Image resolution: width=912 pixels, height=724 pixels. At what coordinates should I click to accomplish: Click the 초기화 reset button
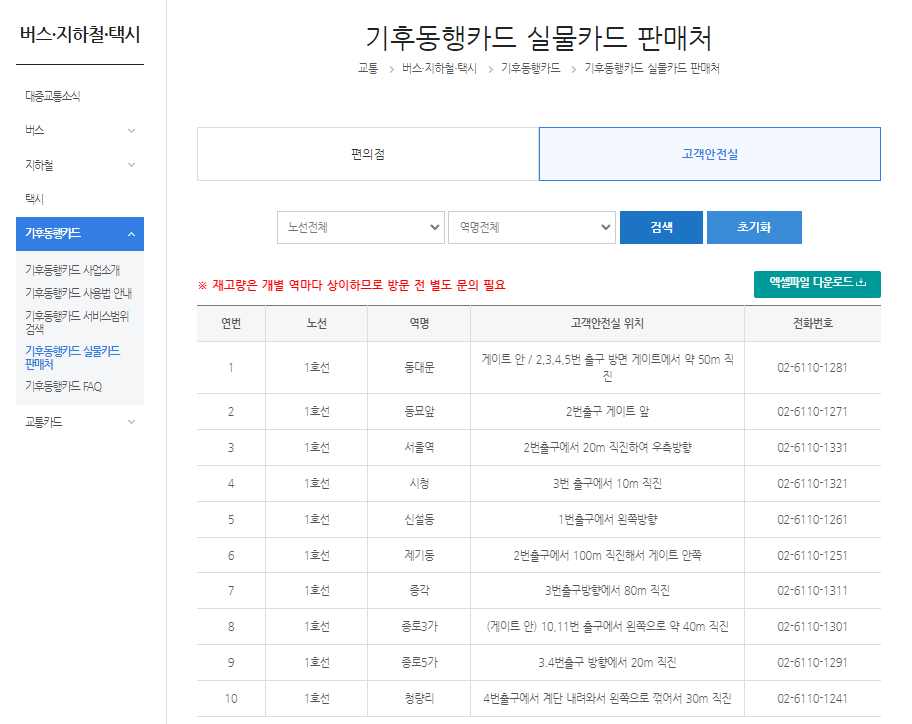[x=754, y=227]
